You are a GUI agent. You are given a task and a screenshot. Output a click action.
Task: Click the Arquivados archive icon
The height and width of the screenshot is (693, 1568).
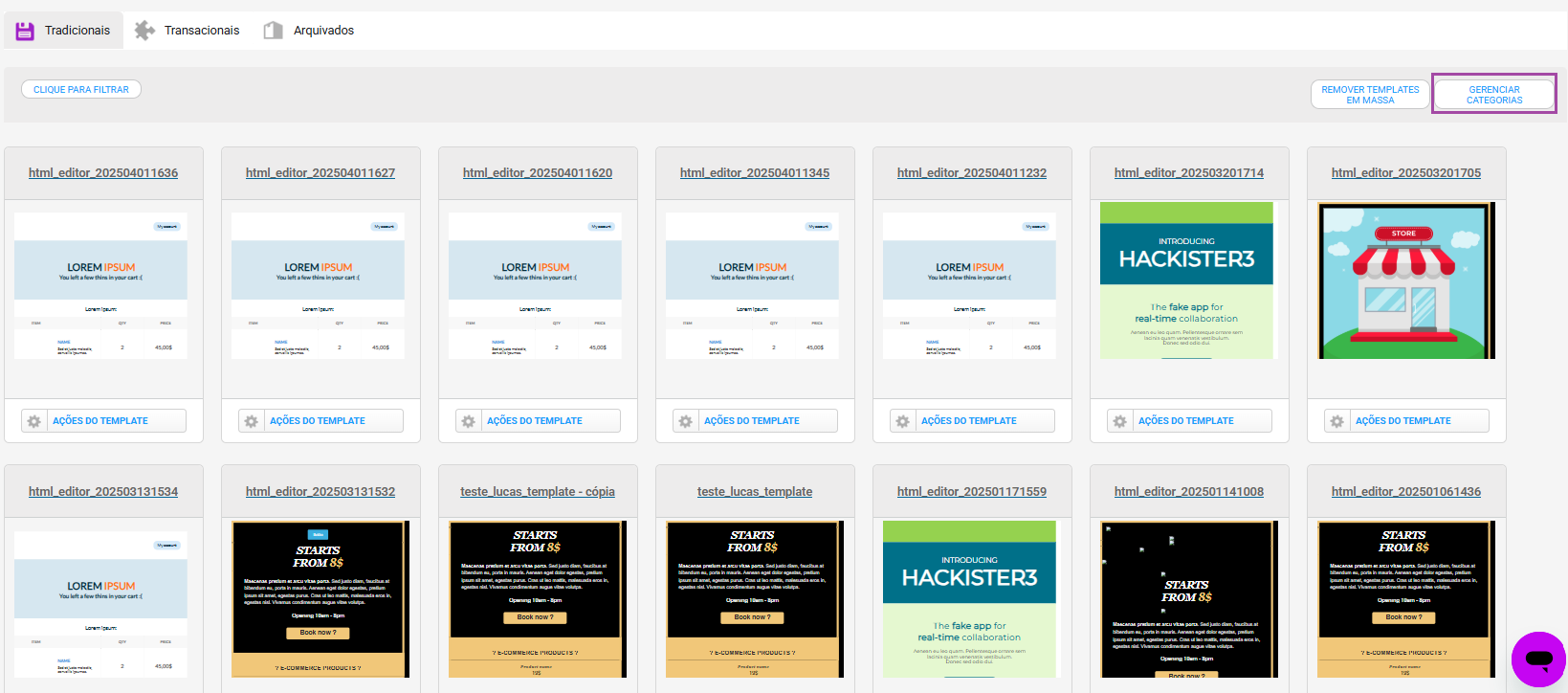[x=274, y=31]
